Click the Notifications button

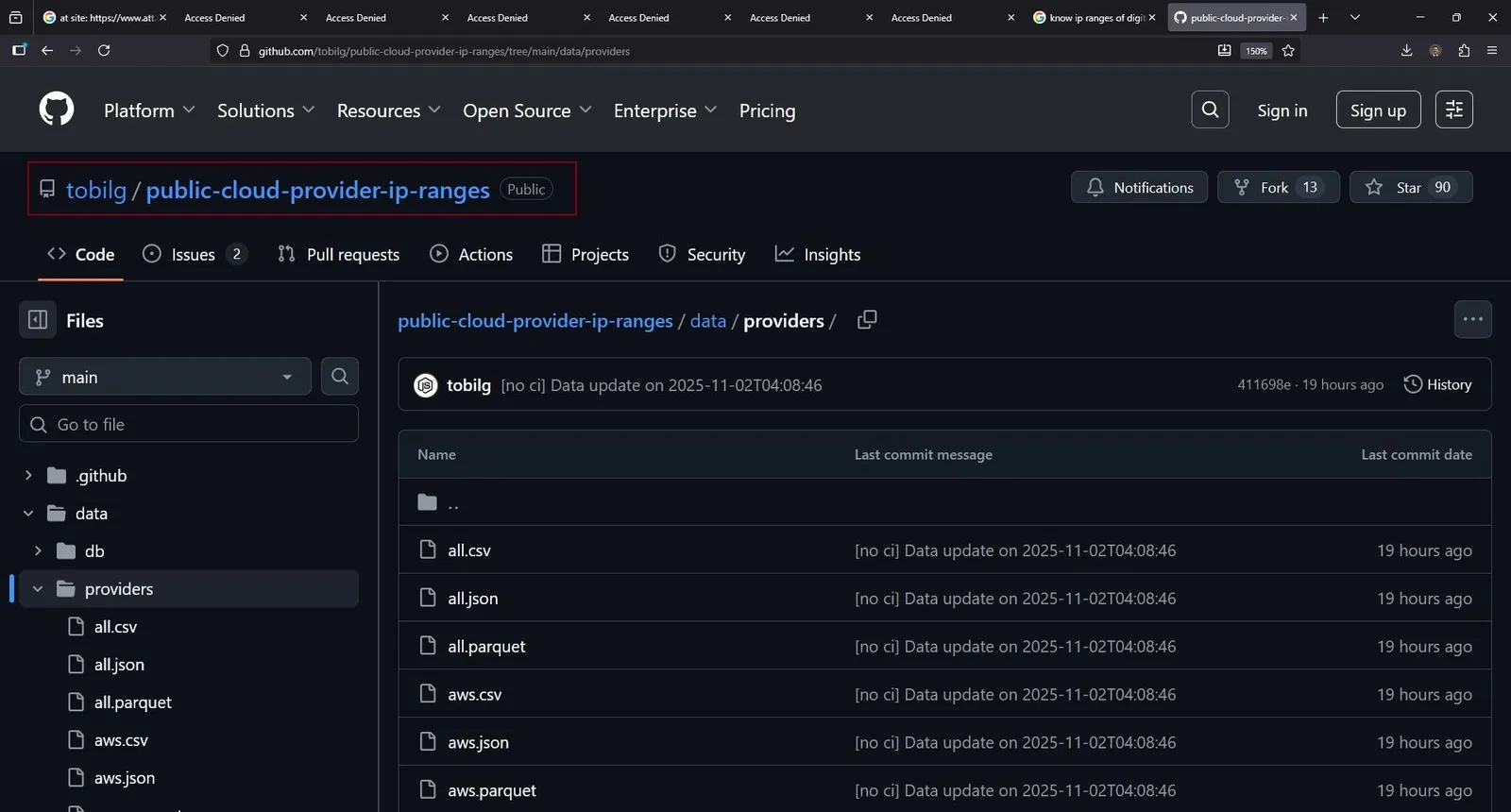[1139, 187]
